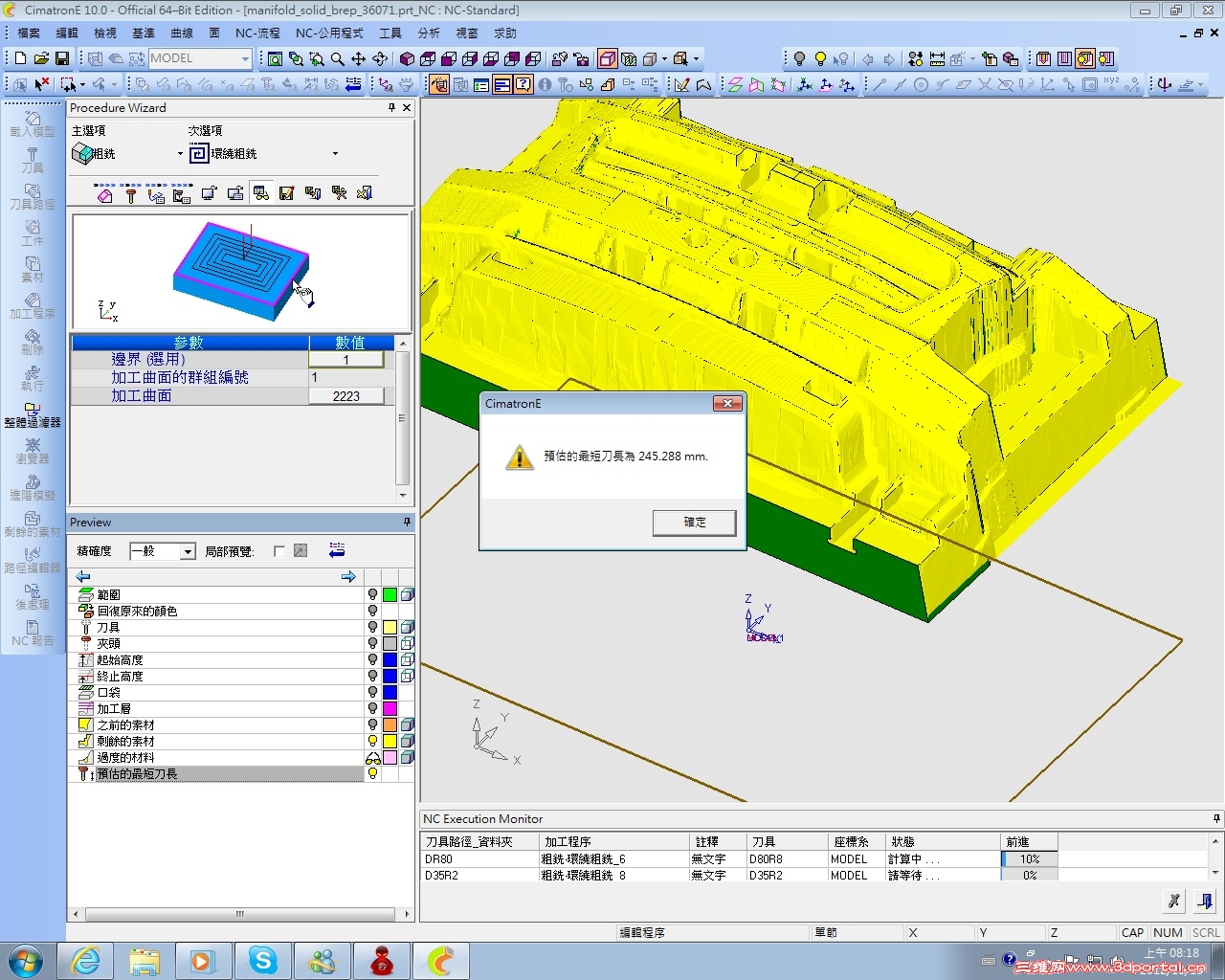Click the geometry eraser step icon in Procedure Wizard
The height and width of the screenshot is (980, 1225).
pos(105,194)
